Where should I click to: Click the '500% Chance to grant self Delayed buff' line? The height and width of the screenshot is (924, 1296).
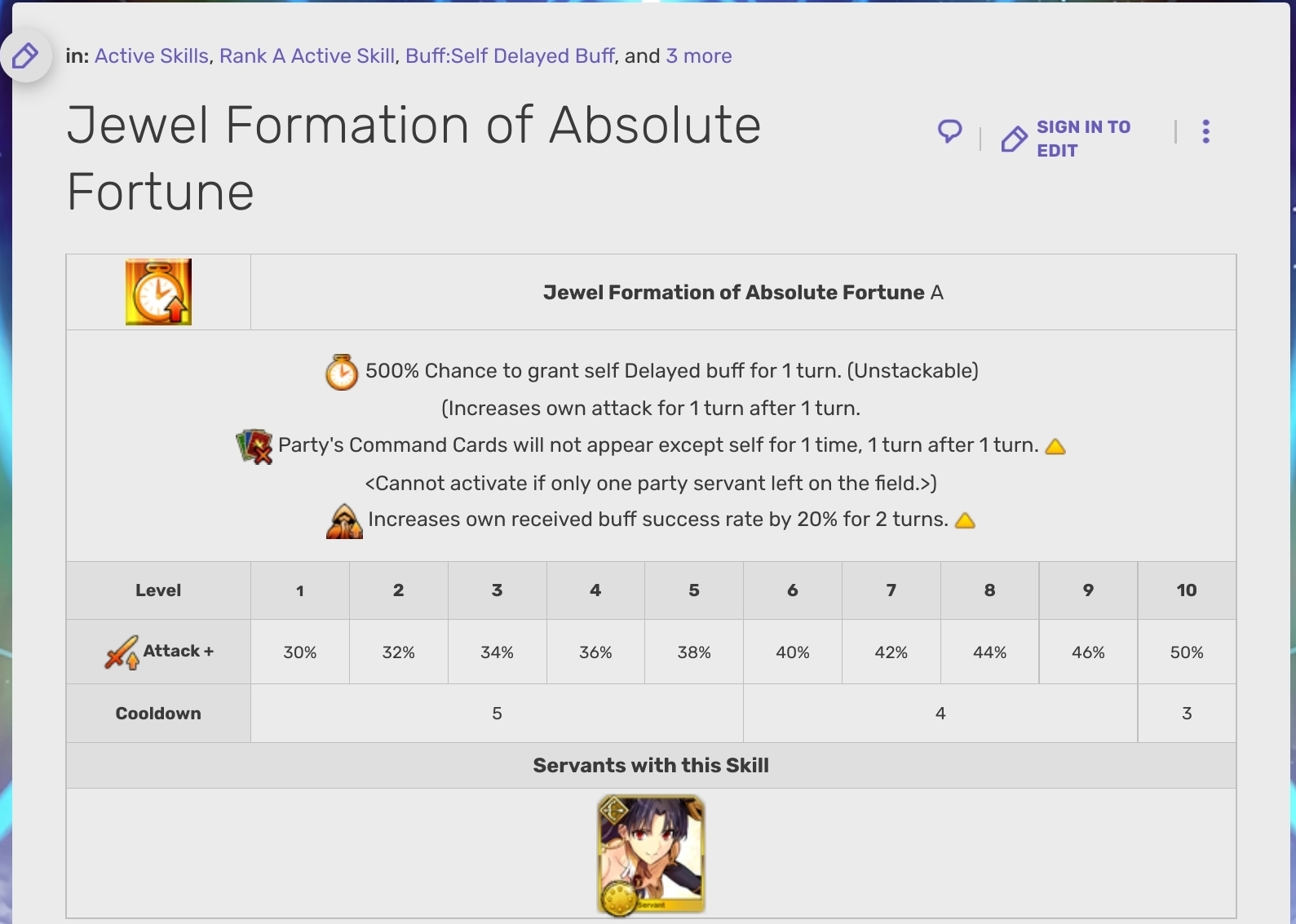672,371
